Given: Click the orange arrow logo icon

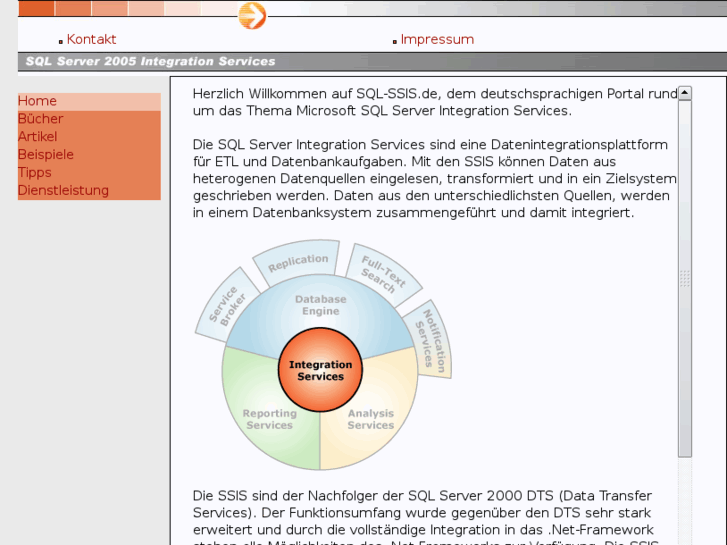Looking at the screenshot, I should (252, 16).
